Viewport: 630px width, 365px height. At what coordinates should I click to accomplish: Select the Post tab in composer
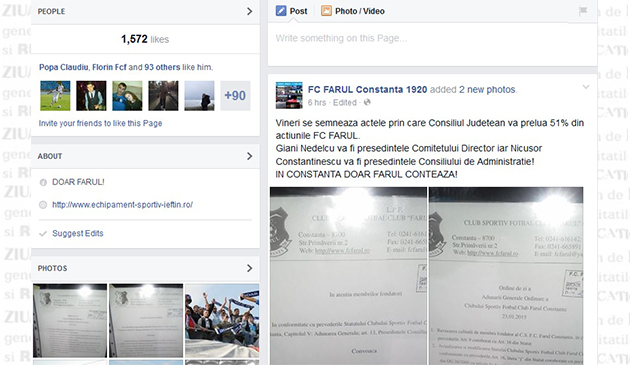292,11
